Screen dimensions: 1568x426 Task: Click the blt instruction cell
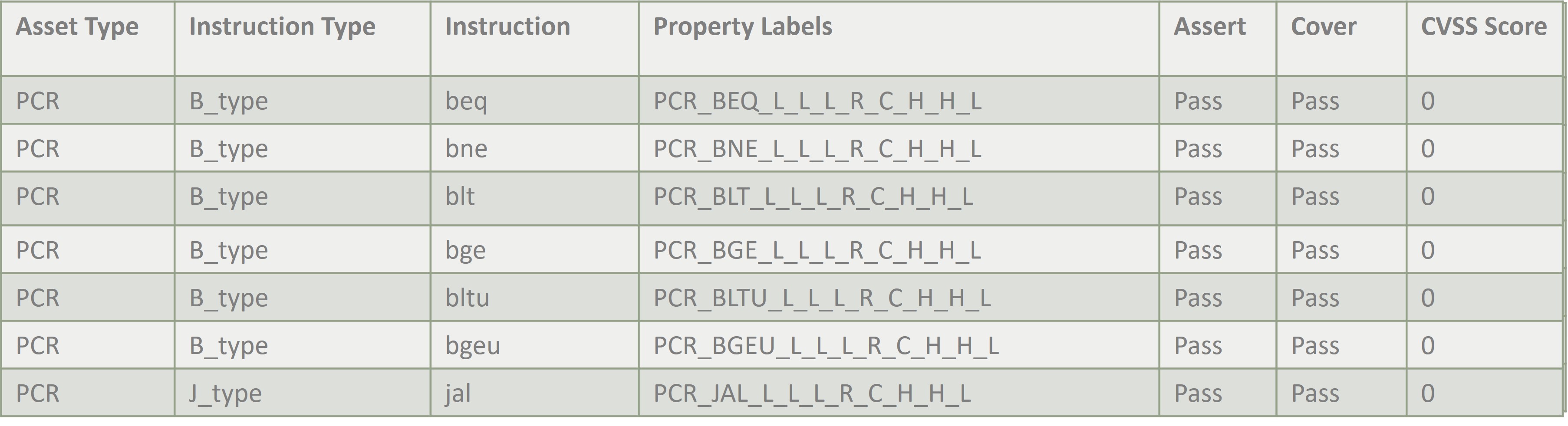pyautogui.click(x=460, y=197)
